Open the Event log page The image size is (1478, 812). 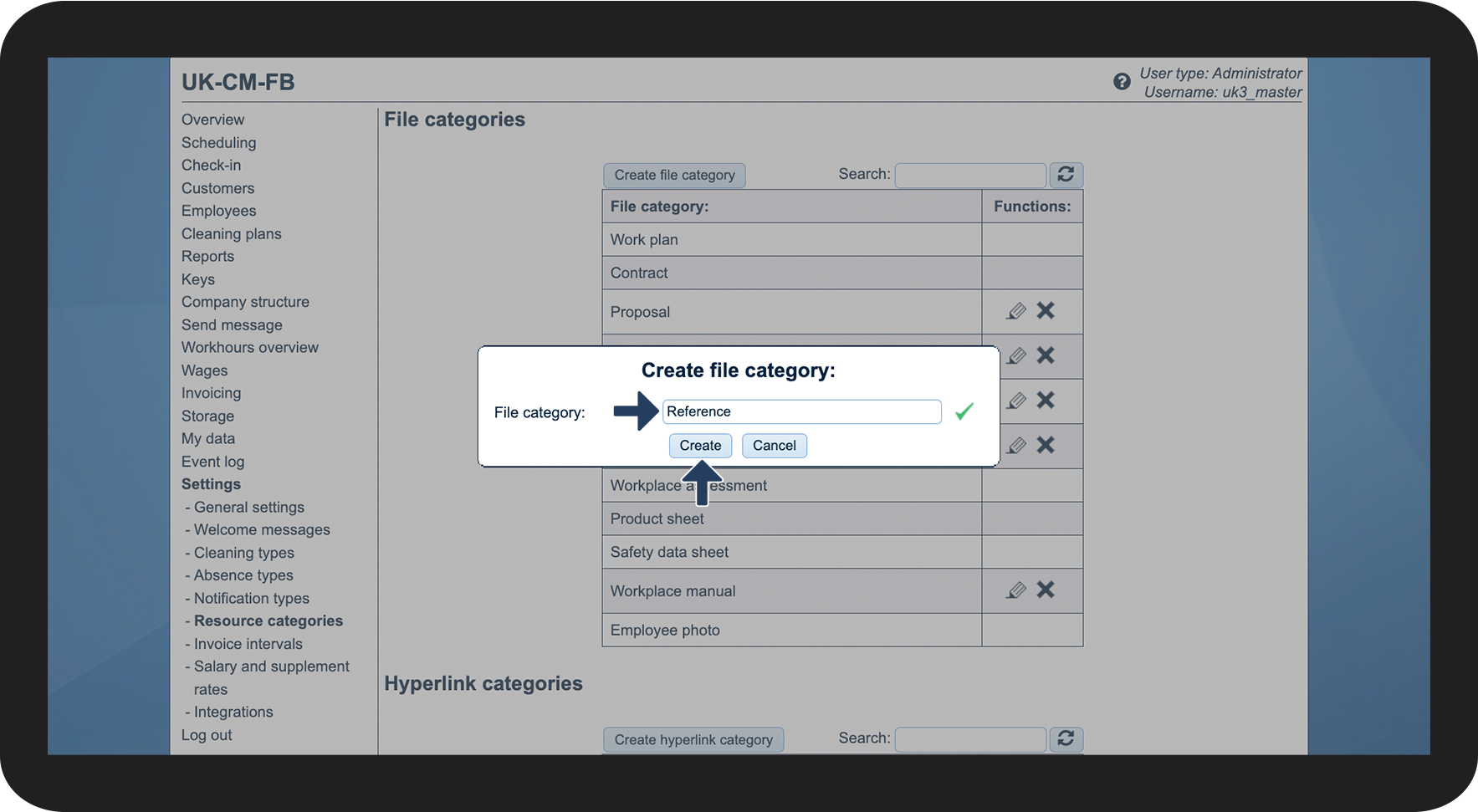pos(212,461)
